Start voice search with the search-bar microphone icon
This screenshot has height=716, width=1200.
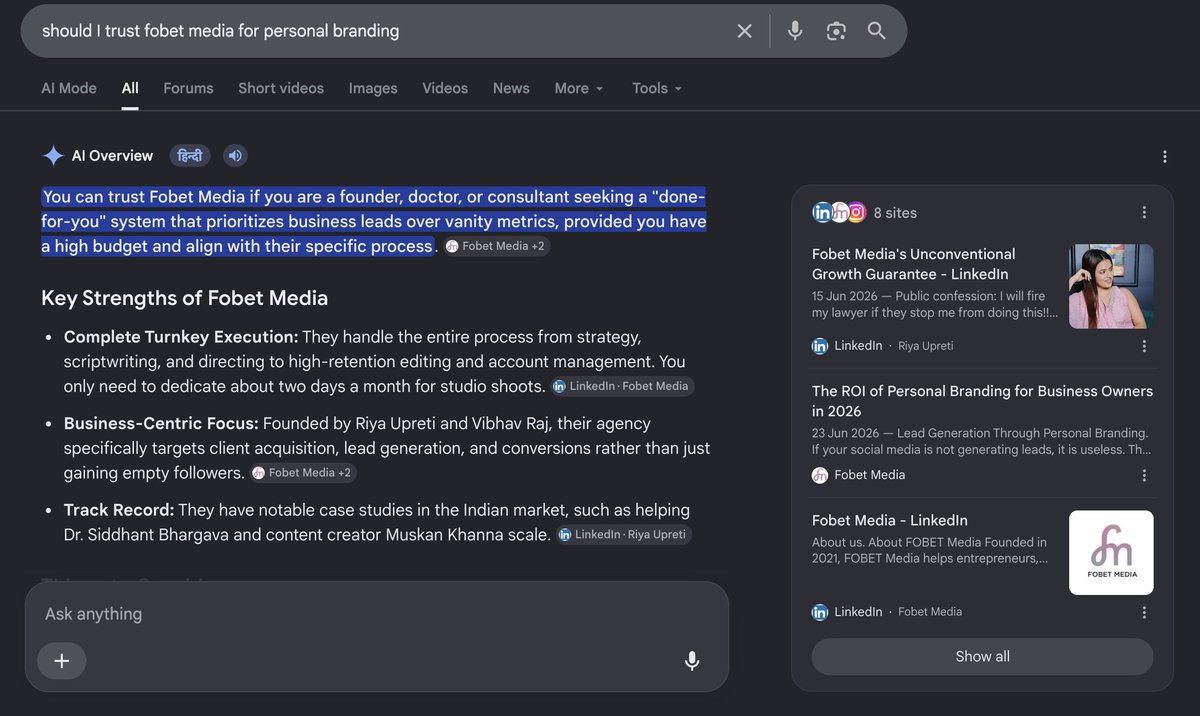coord(795,31)
